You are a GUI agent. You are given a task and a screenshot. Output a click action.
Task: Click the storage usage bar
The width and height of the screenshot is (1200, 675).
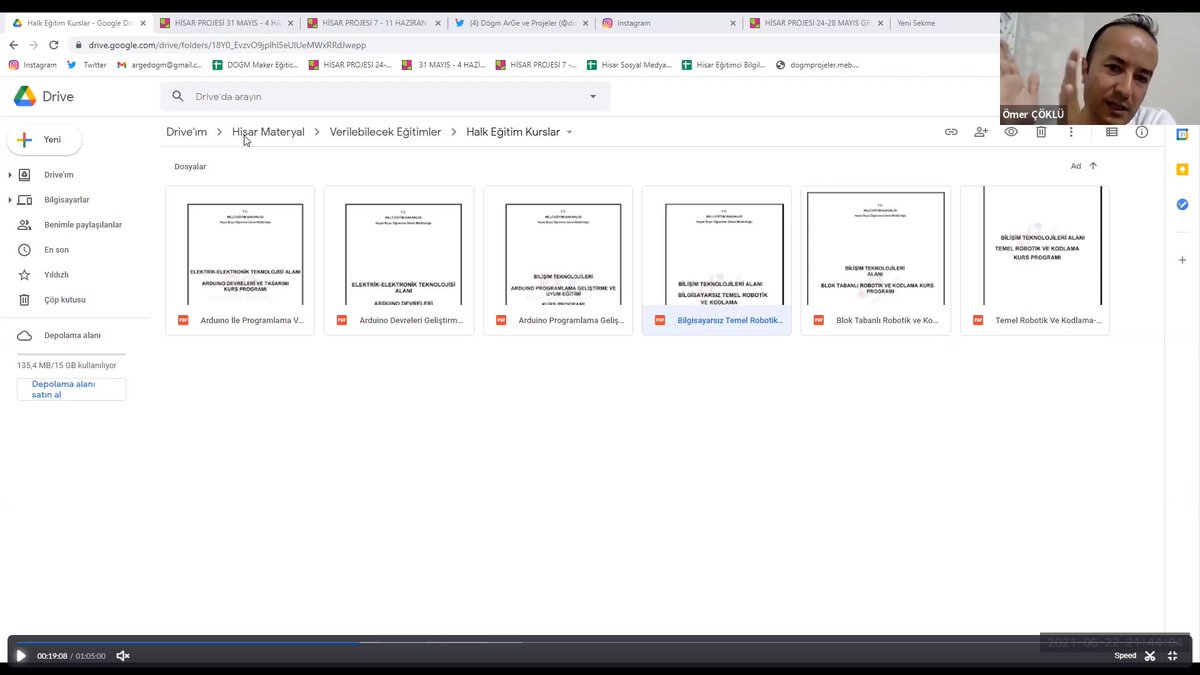point(72,354)
